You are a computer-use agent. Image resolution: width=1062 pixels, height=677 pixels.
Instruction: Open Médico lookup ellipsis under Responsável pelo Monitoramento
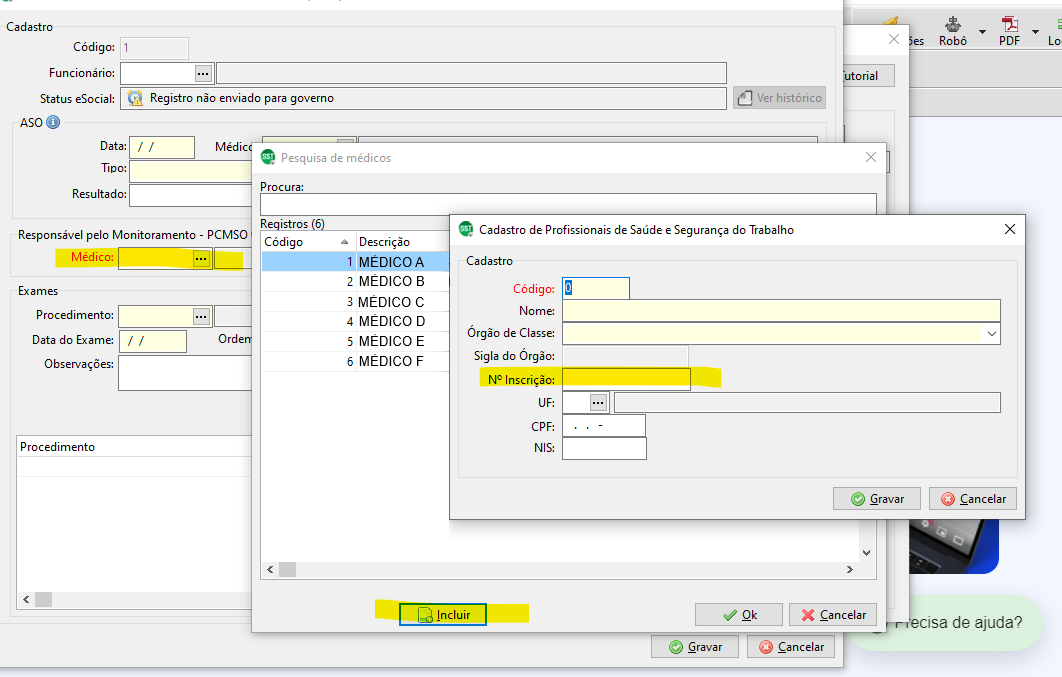(x=201, y=259)
